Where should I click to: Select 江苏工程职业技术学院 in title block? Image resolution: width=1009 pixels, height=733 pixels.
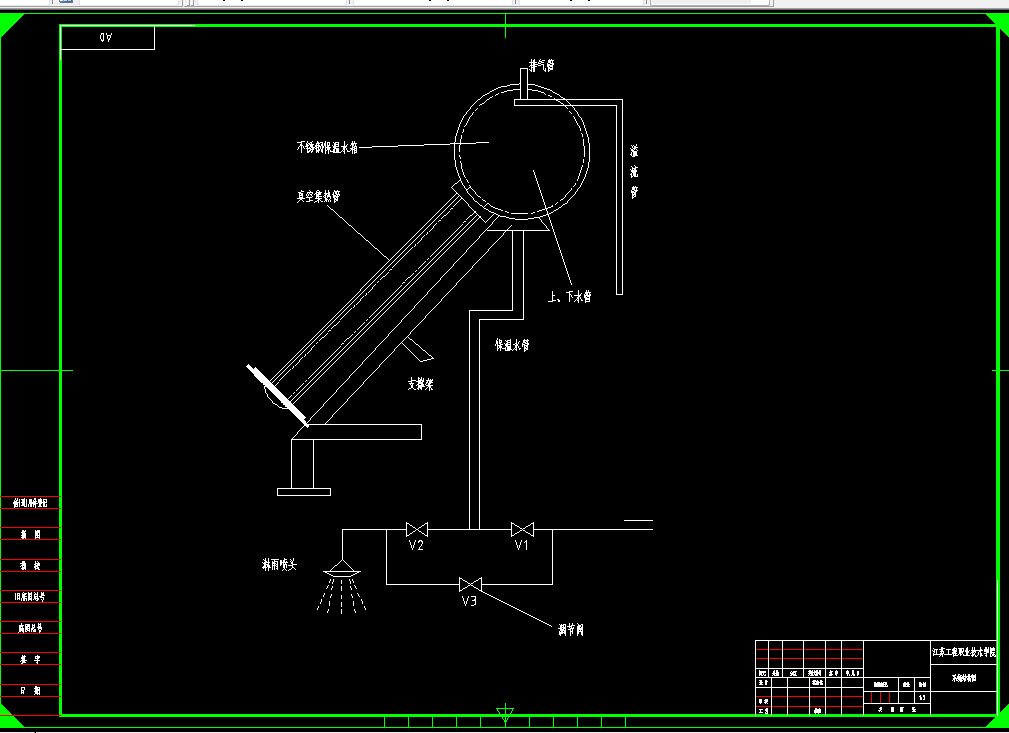963,653
